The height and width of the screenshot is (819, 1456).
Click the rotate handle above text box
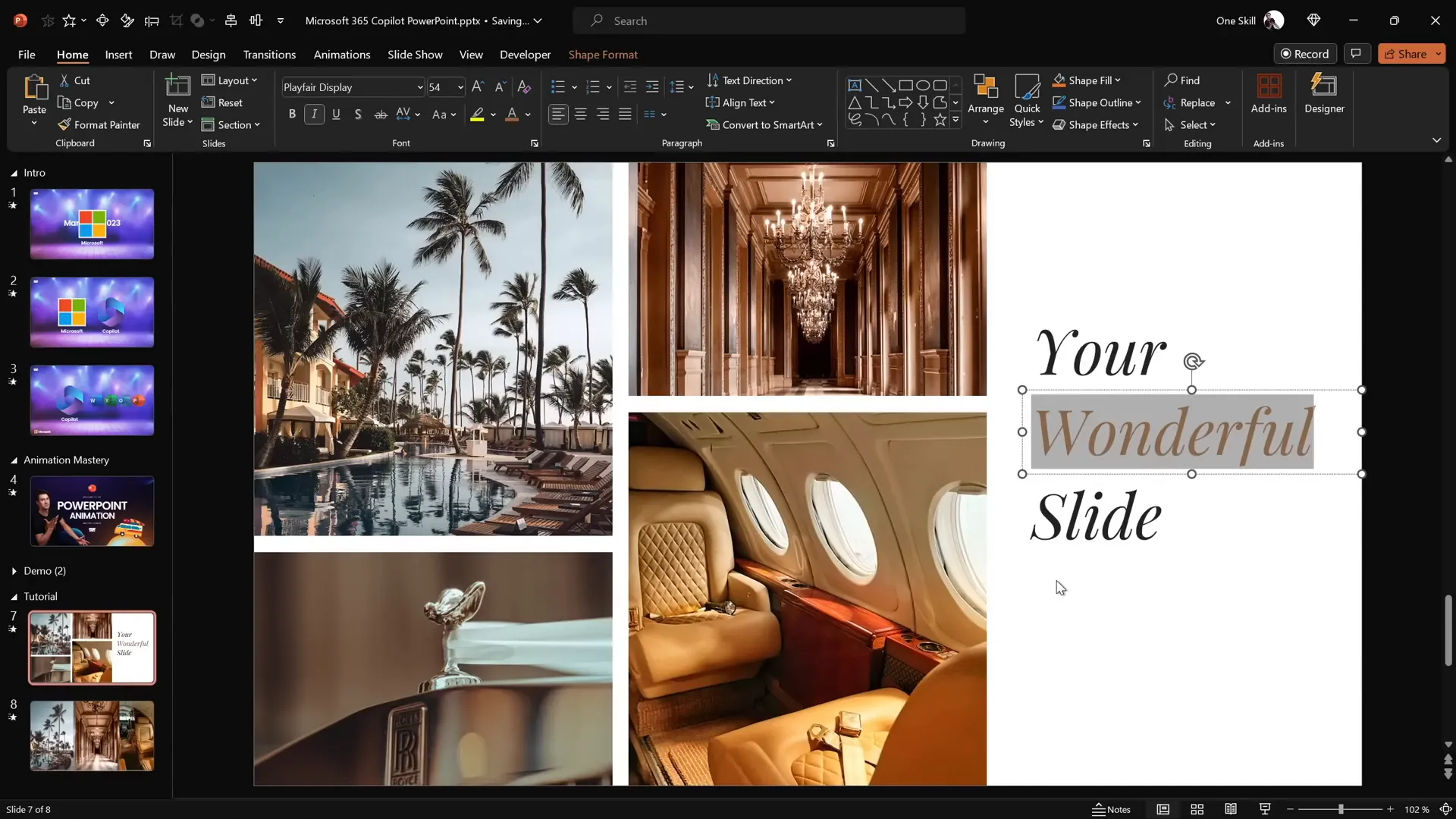click(x=1194, y=362)
